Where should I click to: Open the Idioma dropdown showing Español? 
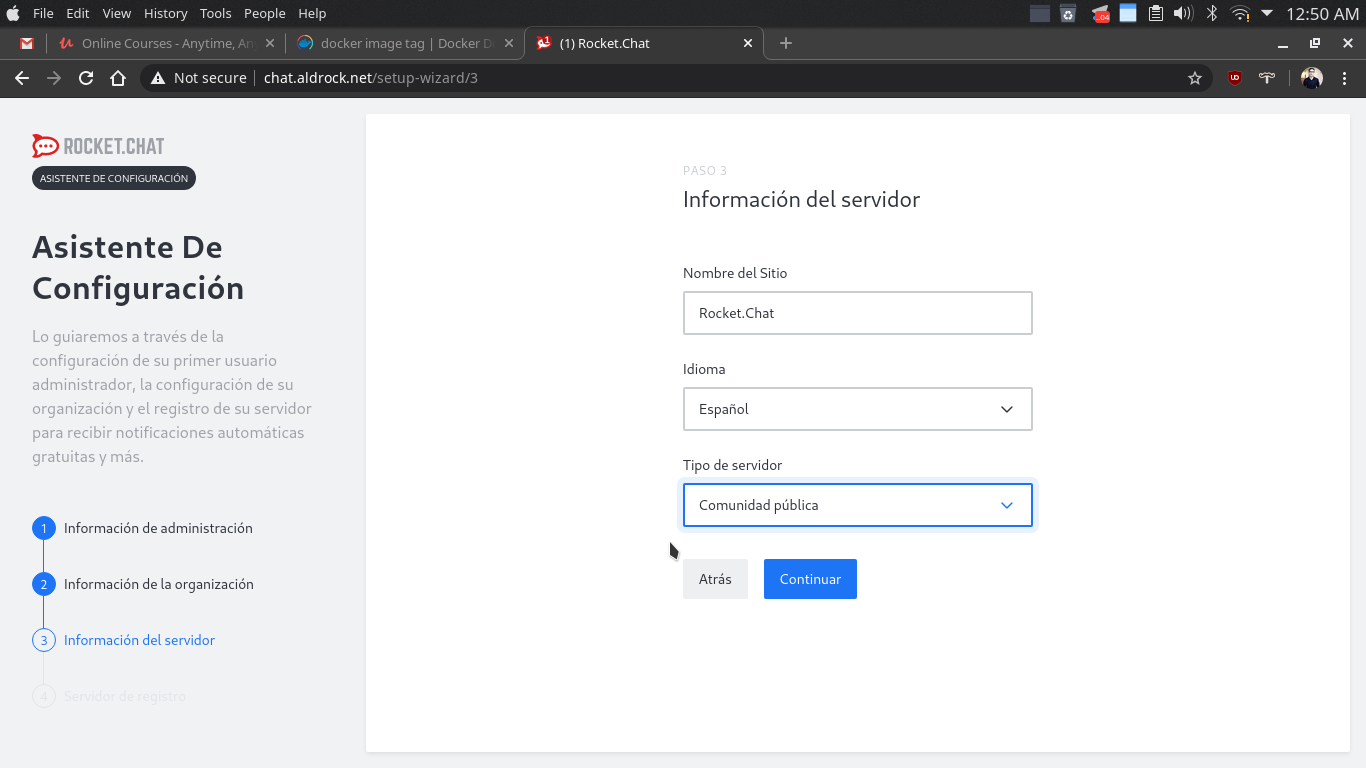[x=858, y=409]
